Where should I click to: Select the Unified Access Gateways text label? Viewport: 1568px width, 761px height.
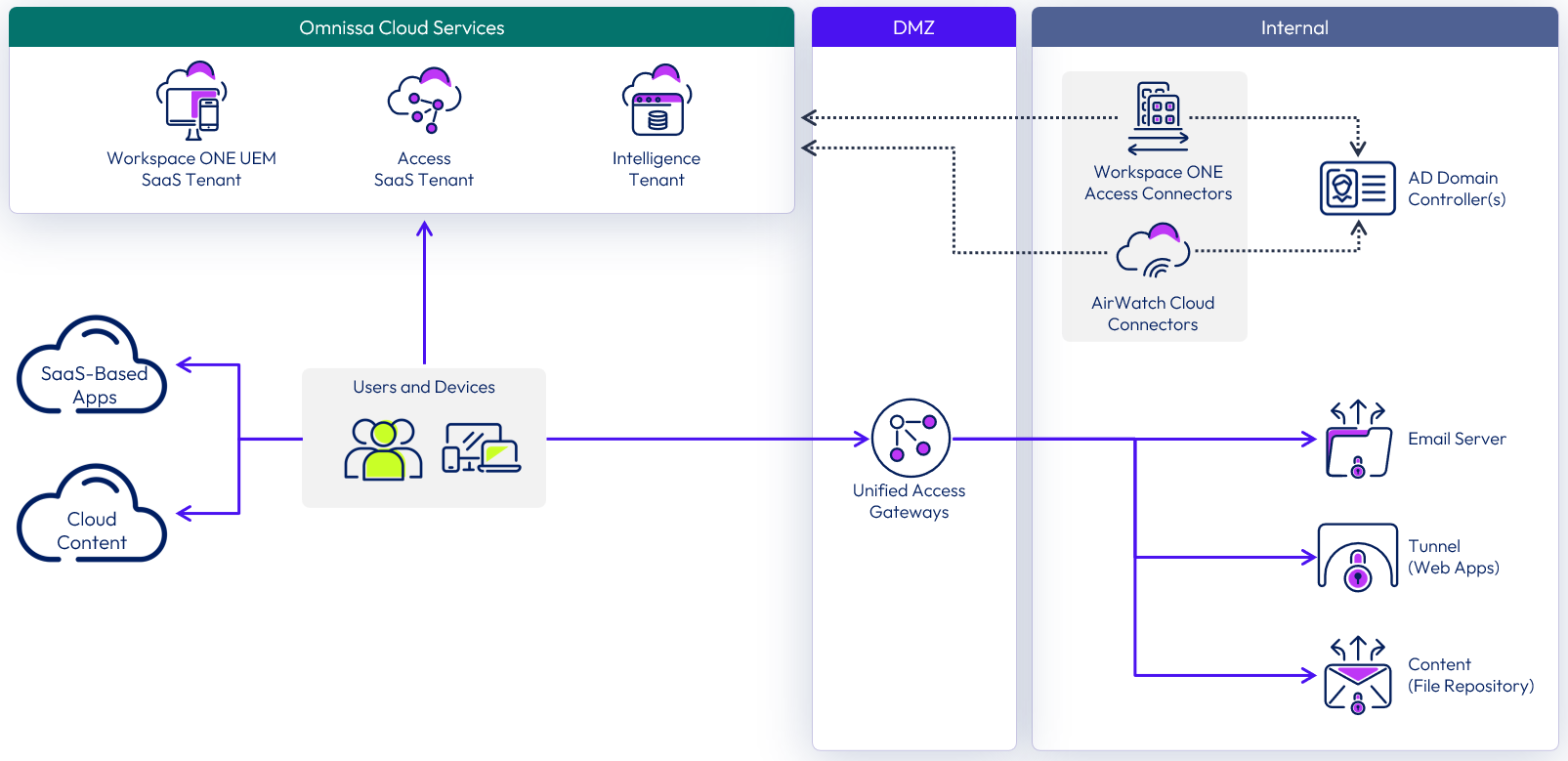point(909,501)
